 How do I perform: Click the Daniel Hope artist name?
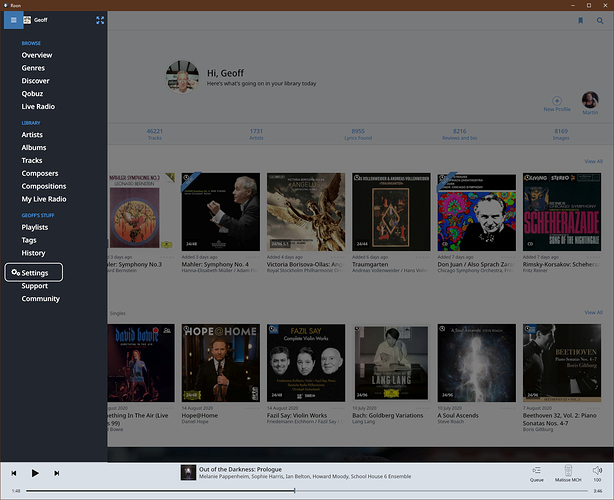[x=195, y=422]
